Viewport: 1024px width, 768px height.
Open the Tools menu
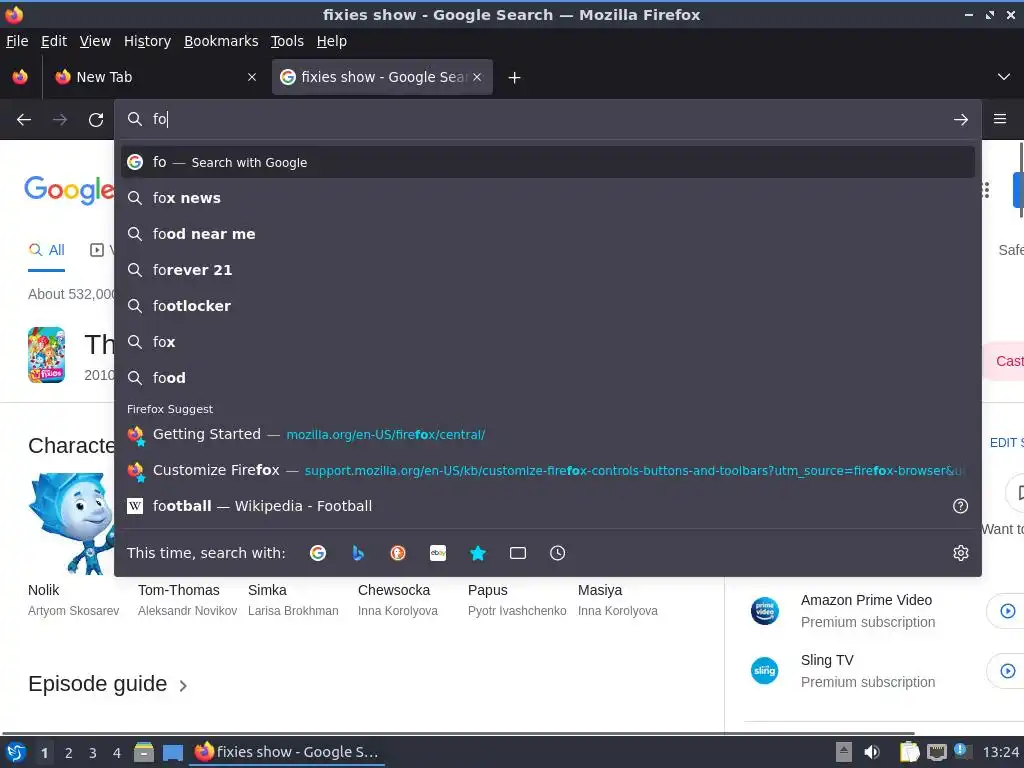tap(287, 41)
